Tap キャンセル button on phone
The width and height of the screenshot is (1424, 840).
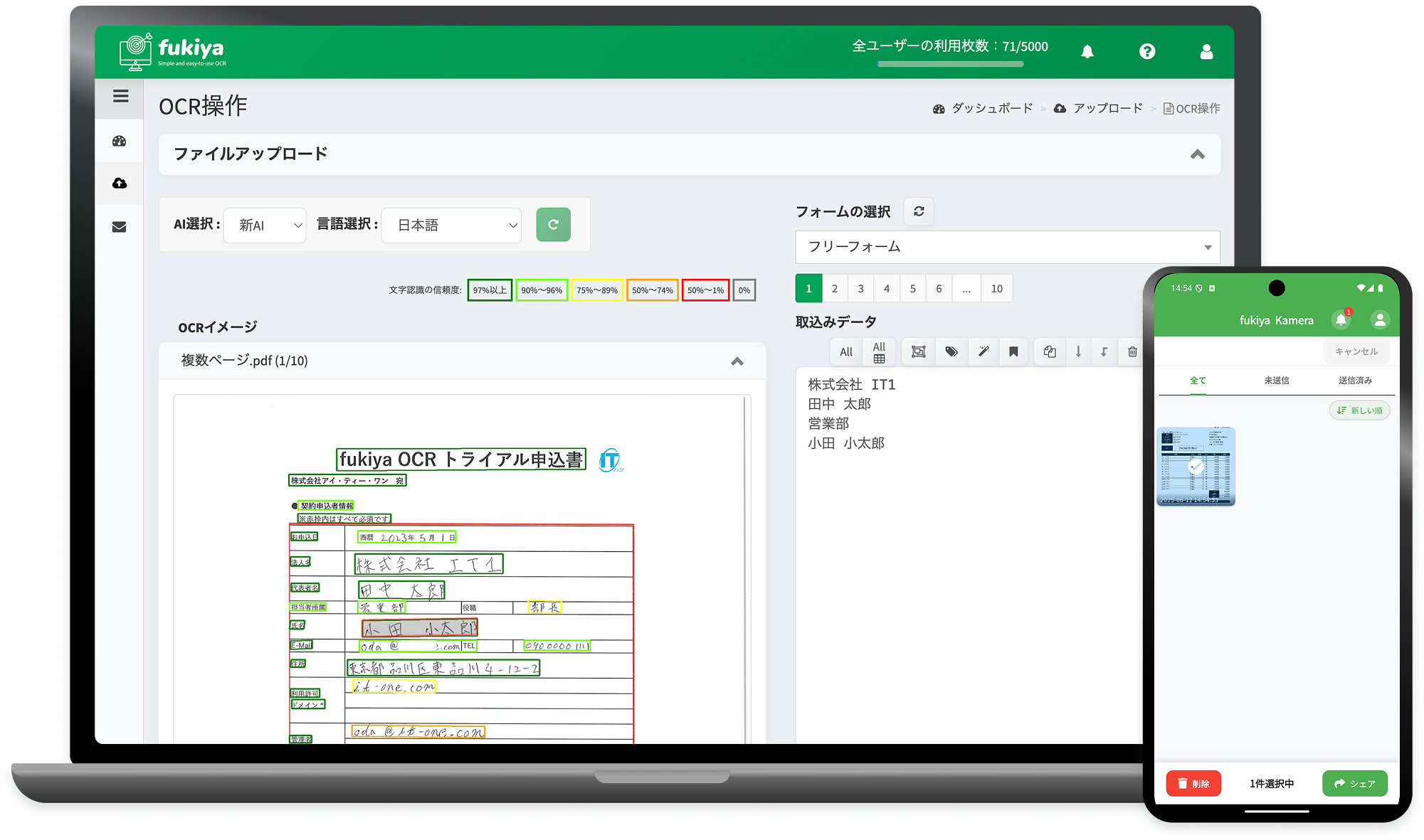[1356, 351]
